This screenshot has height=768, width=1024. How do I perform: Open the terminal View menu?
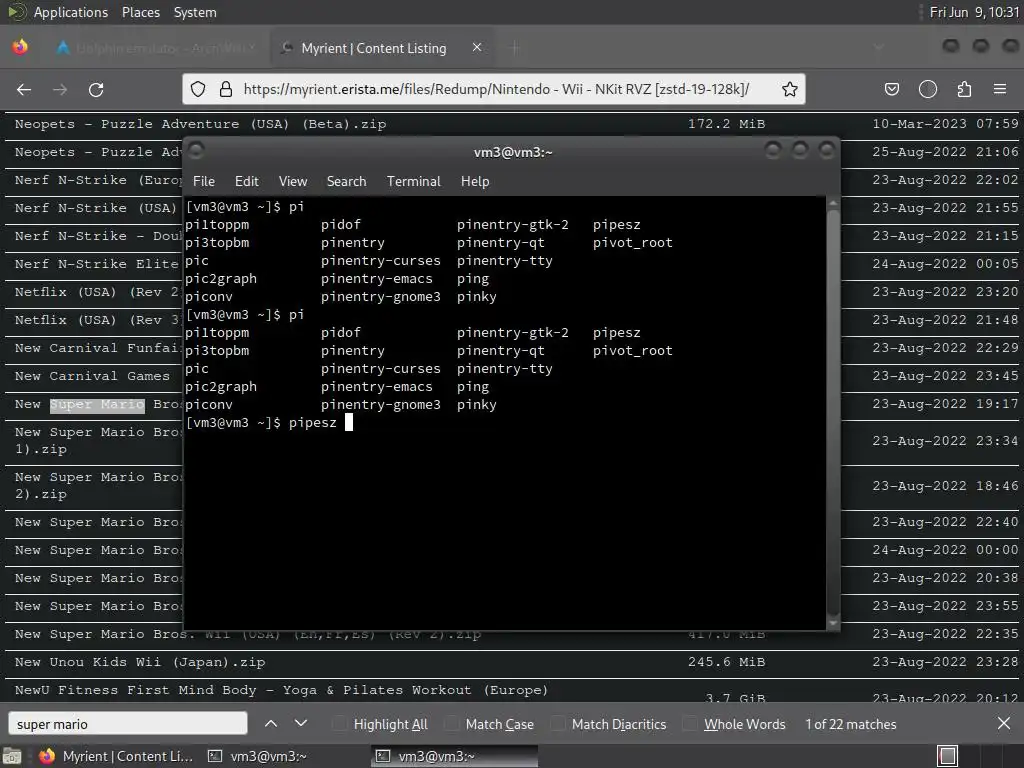coord(293,182)
